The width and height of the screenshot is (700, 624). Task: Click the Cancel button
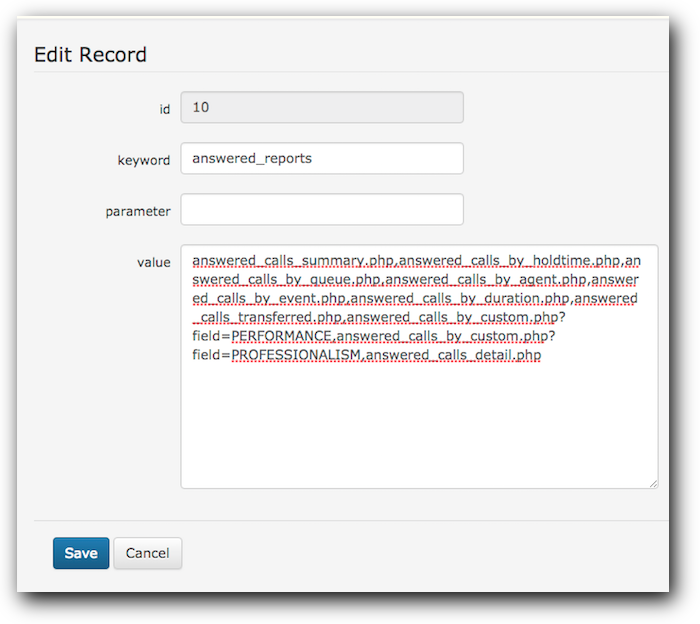148,553
